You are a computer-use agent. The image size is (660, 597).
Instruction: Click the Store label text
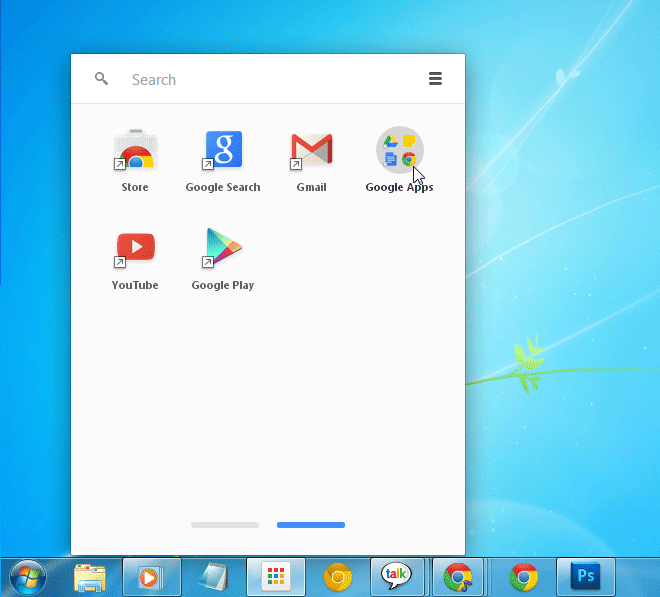point(135,187)
